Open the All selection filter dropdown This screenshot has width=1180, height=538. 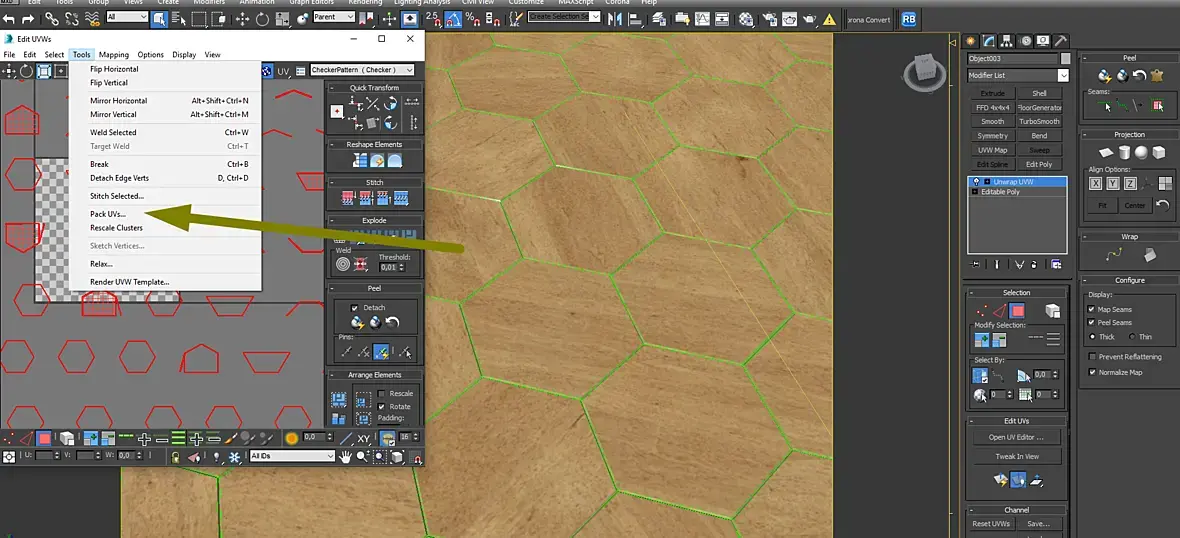click(x=127, y=17)
